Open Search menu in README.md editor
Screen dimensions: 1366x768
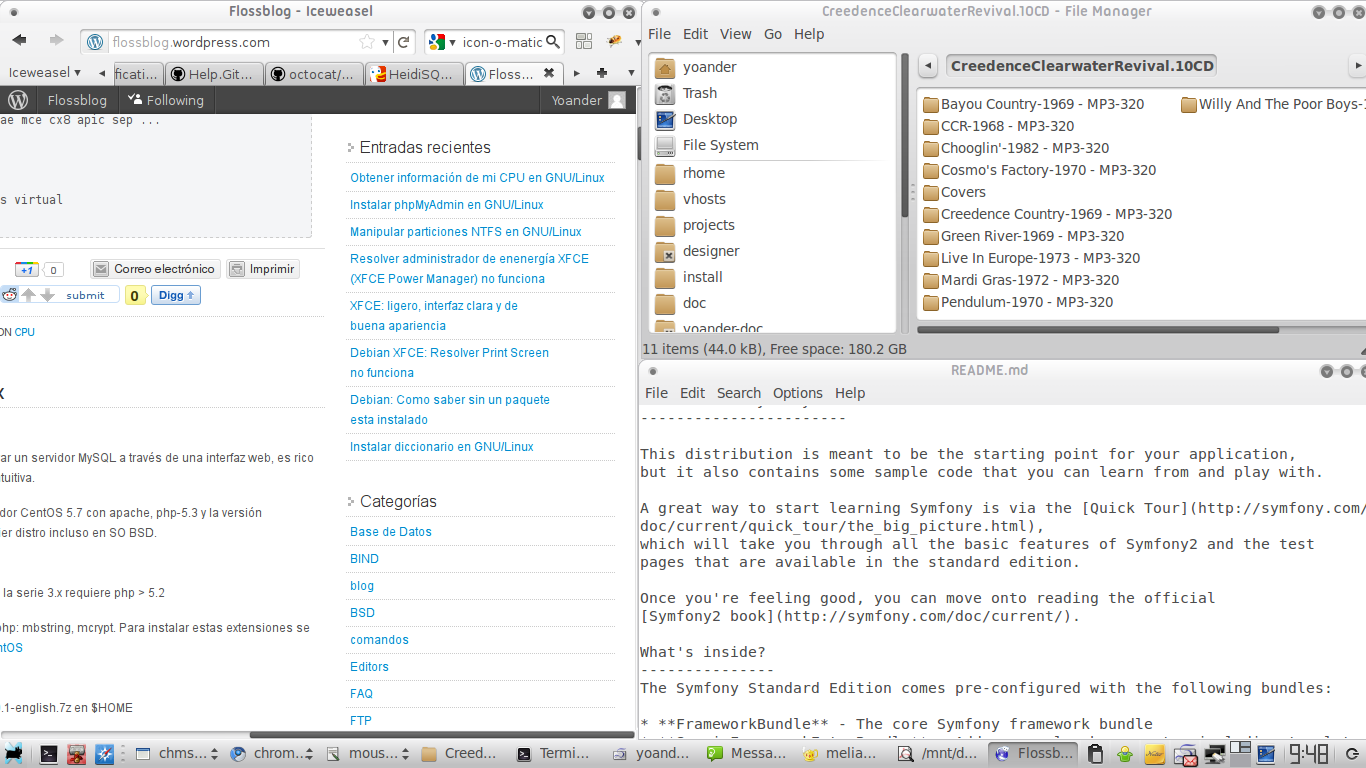739,393
